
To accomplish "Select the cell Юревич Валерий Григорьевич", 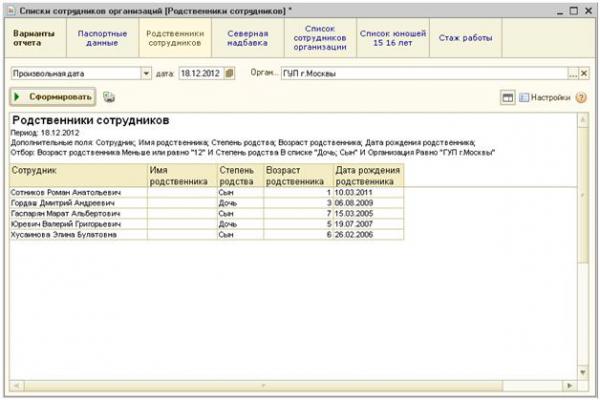I will 78,224.
